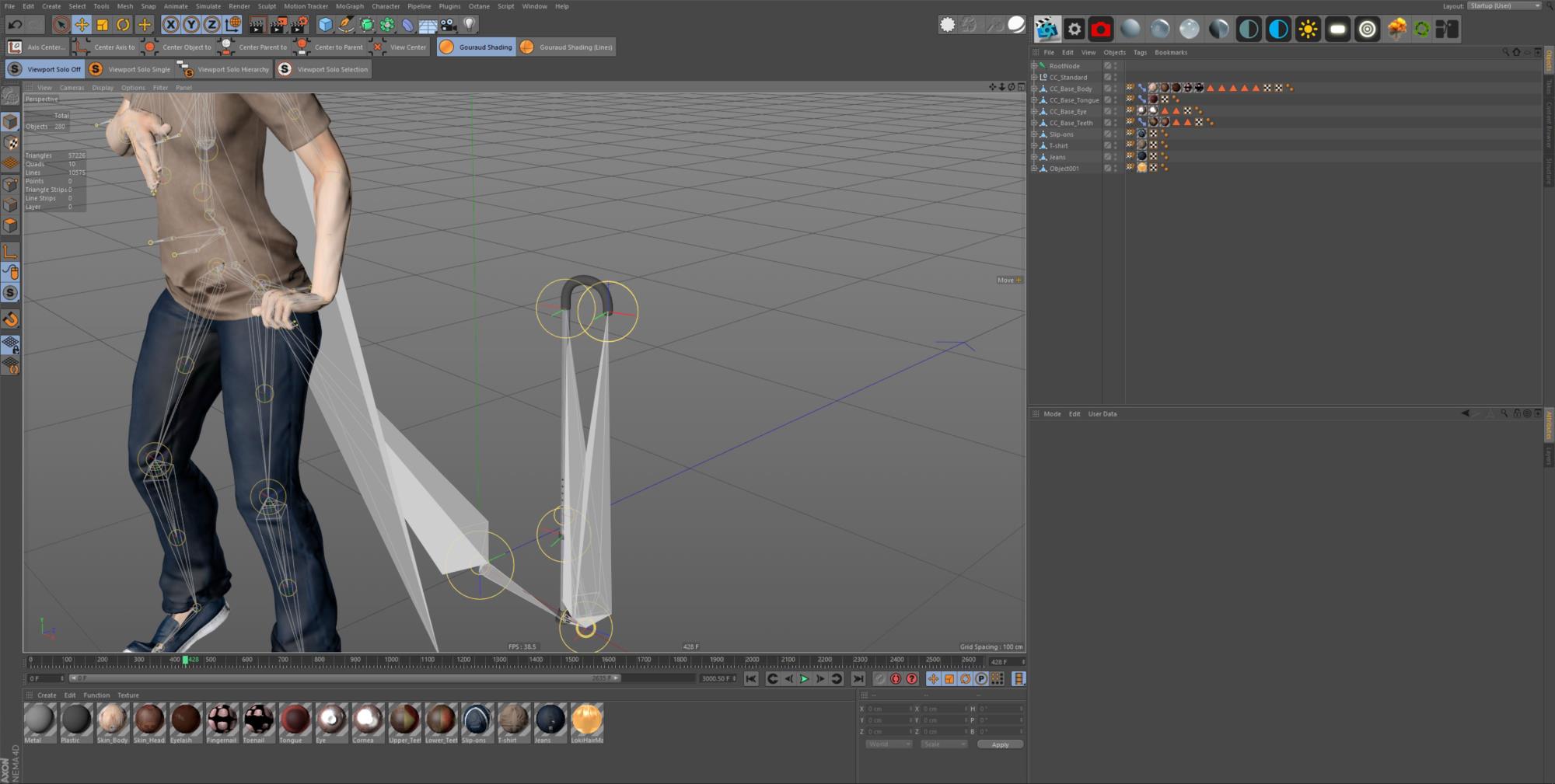Open the World coordinate dropdown

pos(889,744)
